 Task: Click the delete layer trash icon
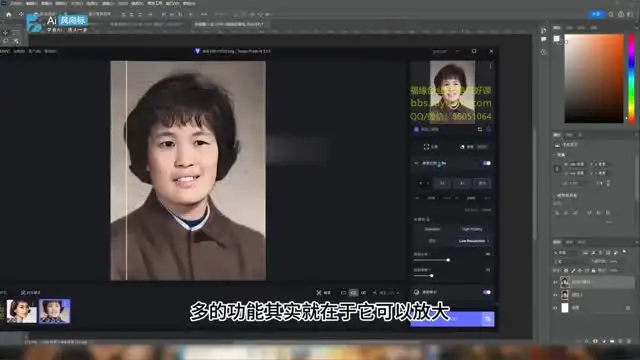629,341
